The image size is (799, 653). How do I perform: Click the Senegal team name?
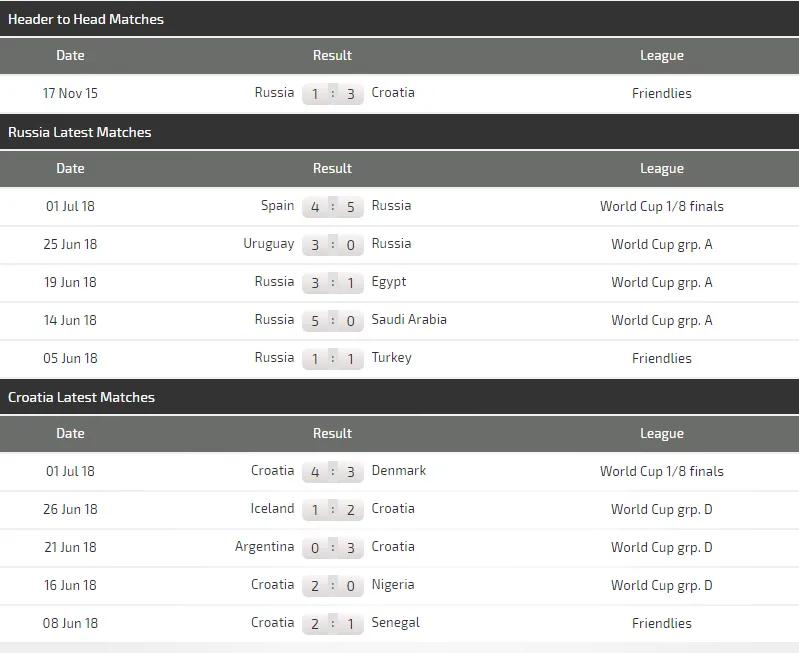tap(395, 623)
